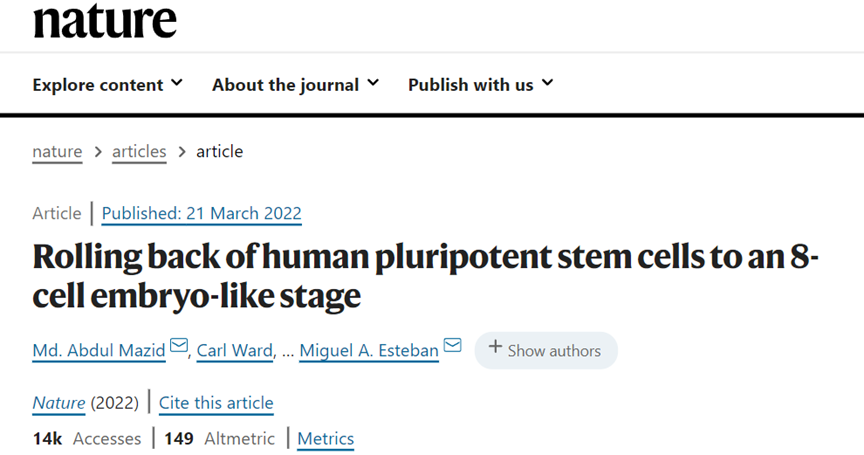Click Cite this article
The height and width of the screenshot is (455, 864).
216,403
